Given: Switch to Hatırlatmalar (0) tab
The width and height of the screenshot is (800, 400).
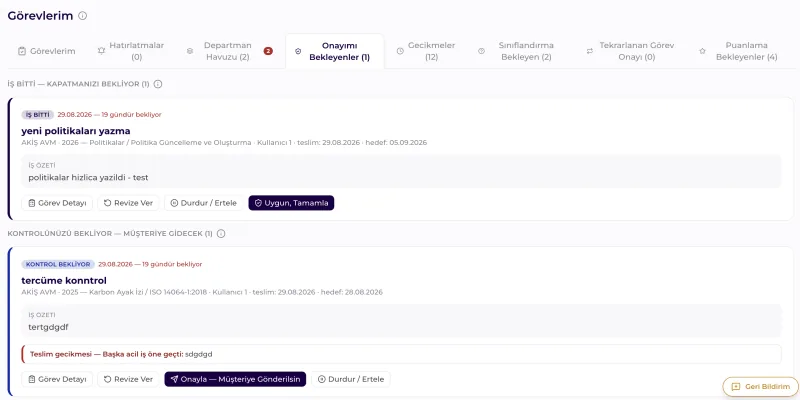Looking at the screenshot, I should pos(131,51).
